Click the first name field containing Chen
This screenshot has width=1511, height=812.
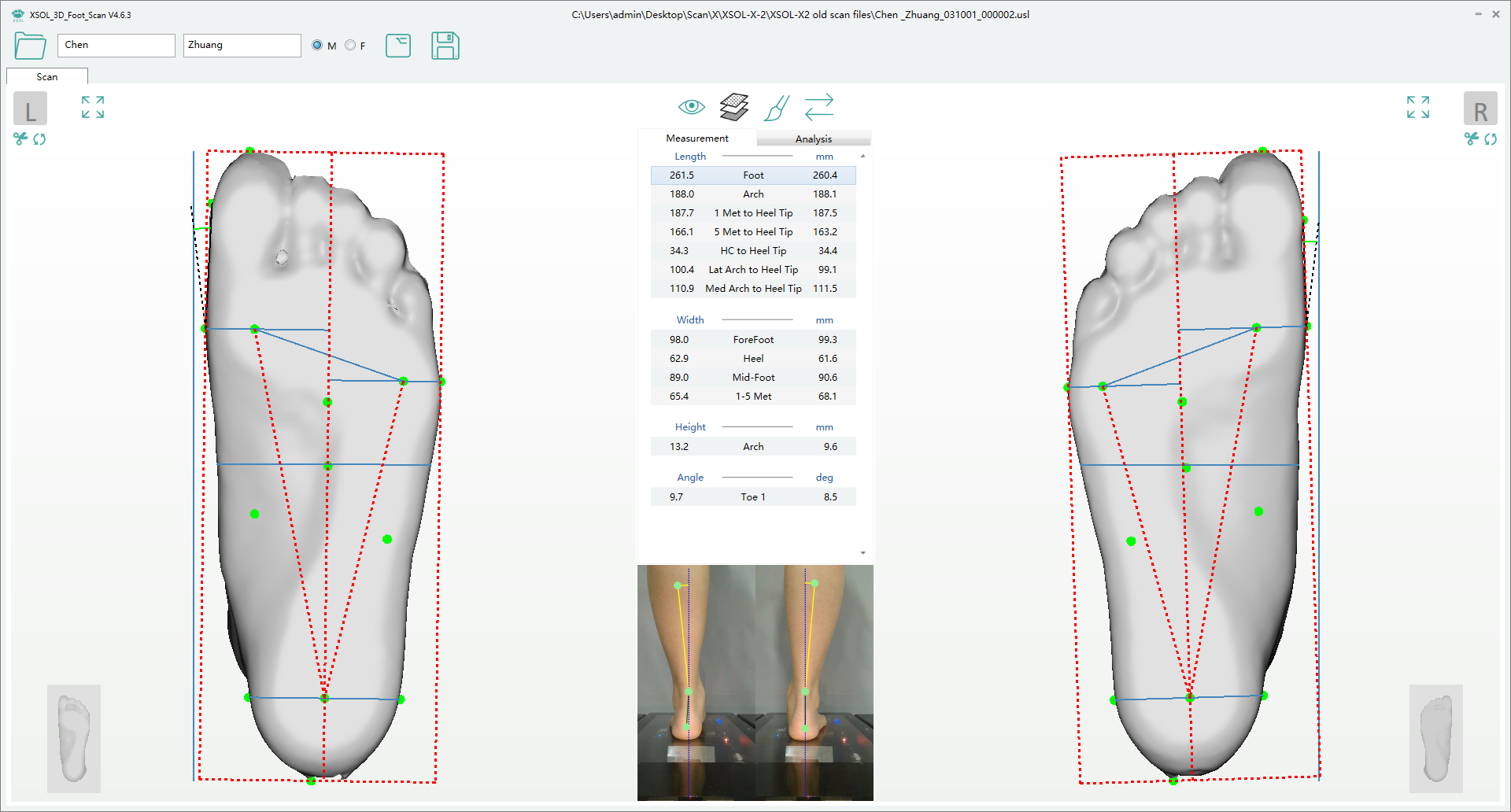click(x=116, y=46)
